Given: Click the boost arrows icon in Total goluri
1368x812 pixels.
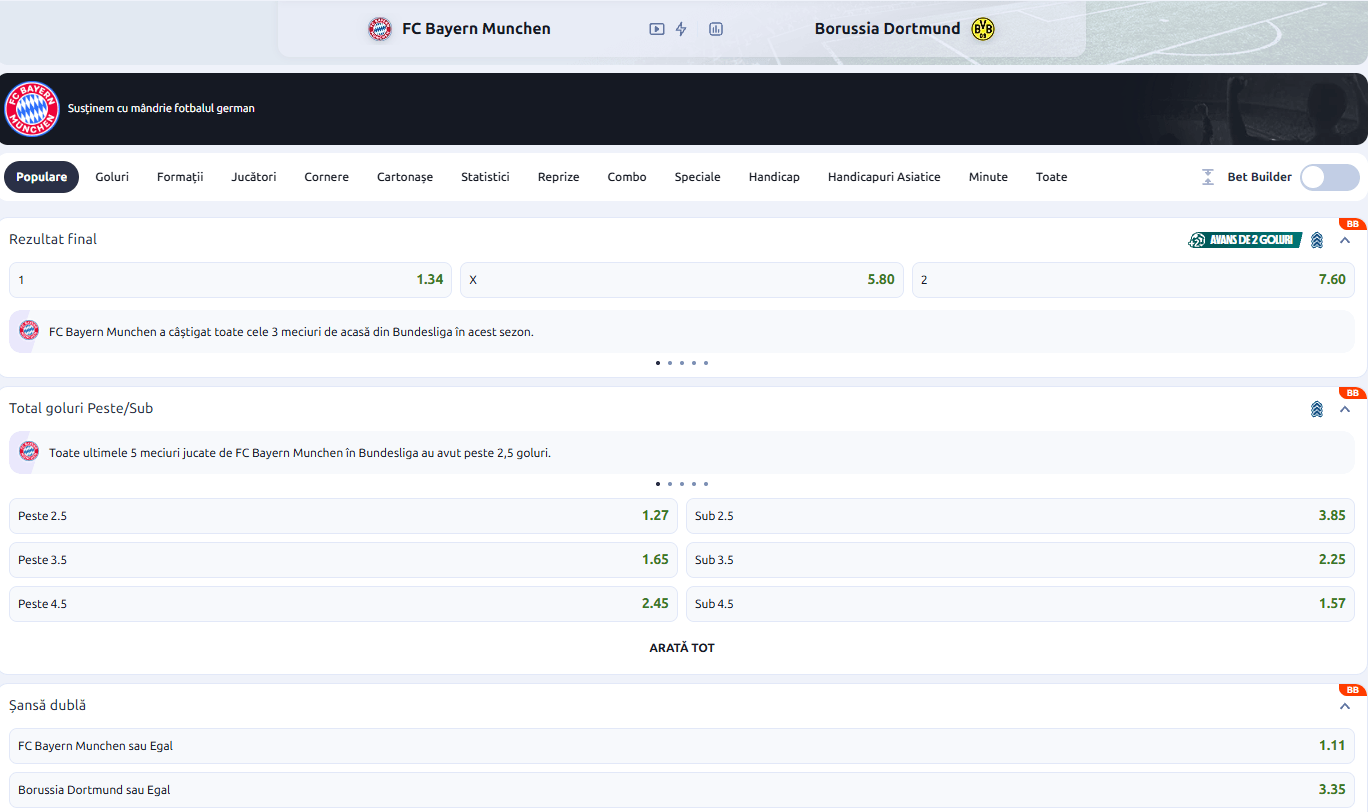Looking at the screenshot, I should click(x=1317, y=409).
